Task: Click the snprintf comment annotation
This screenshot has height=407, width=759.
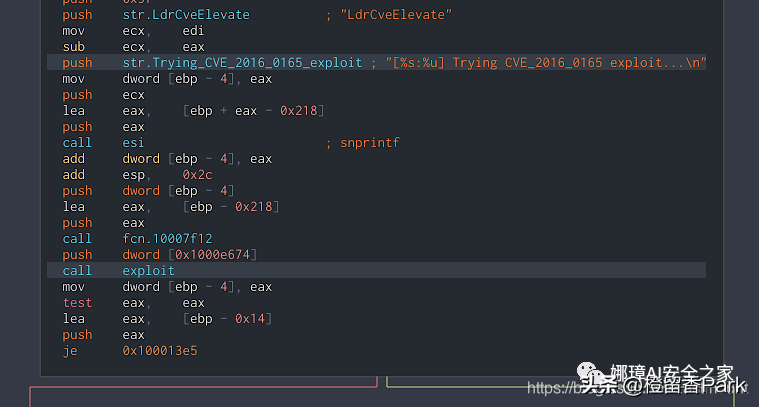Action: coord(369,143)
